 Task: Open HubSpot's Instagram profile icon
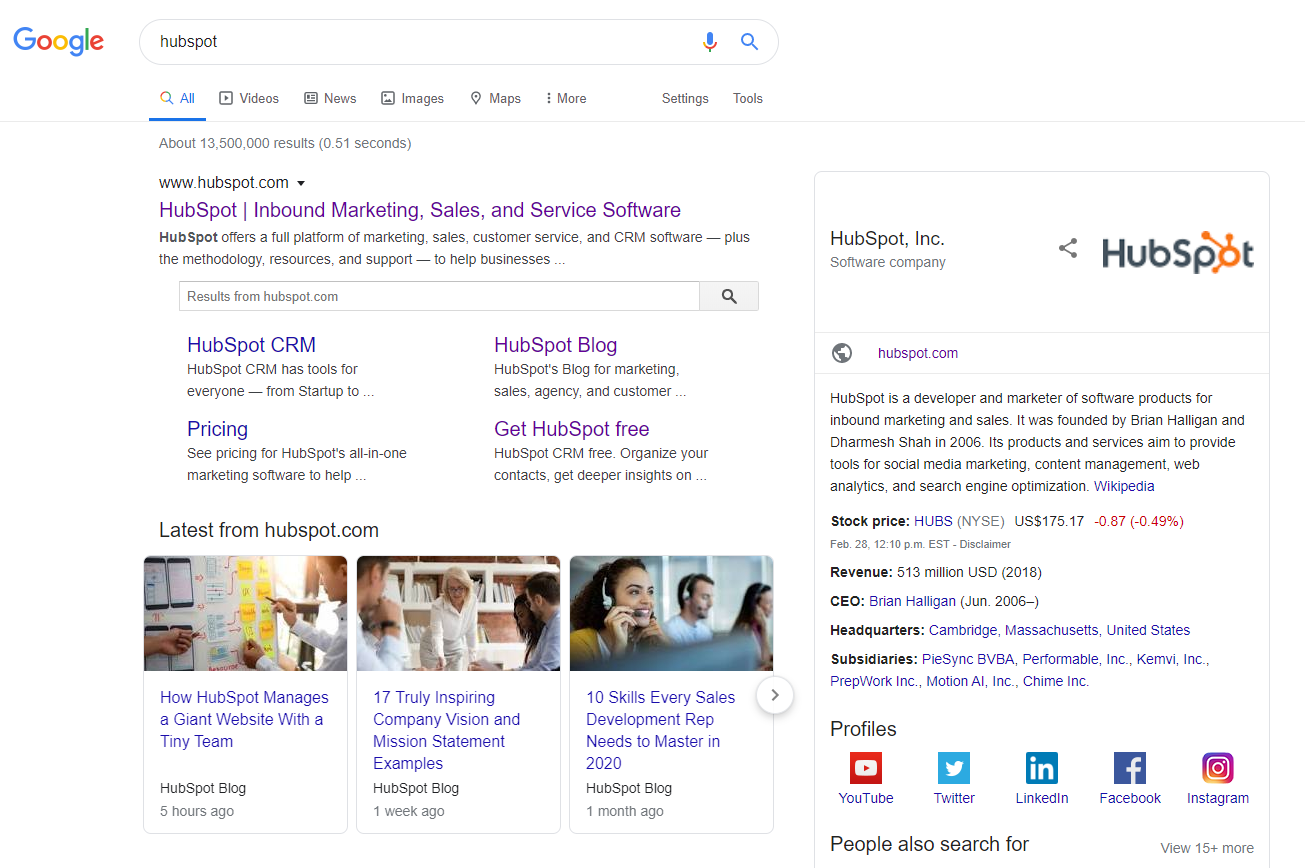[x=1217, y=768]
